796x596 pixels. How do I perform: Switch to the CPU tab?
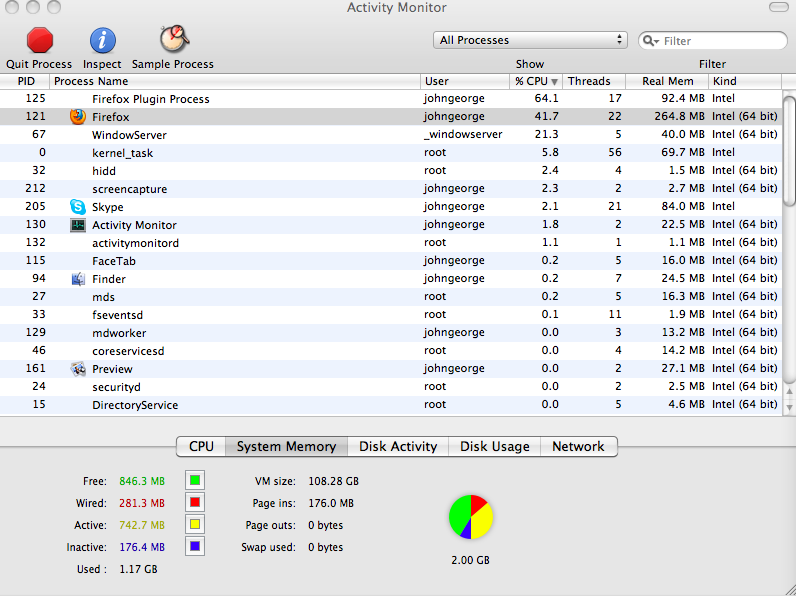click(201, 446)
